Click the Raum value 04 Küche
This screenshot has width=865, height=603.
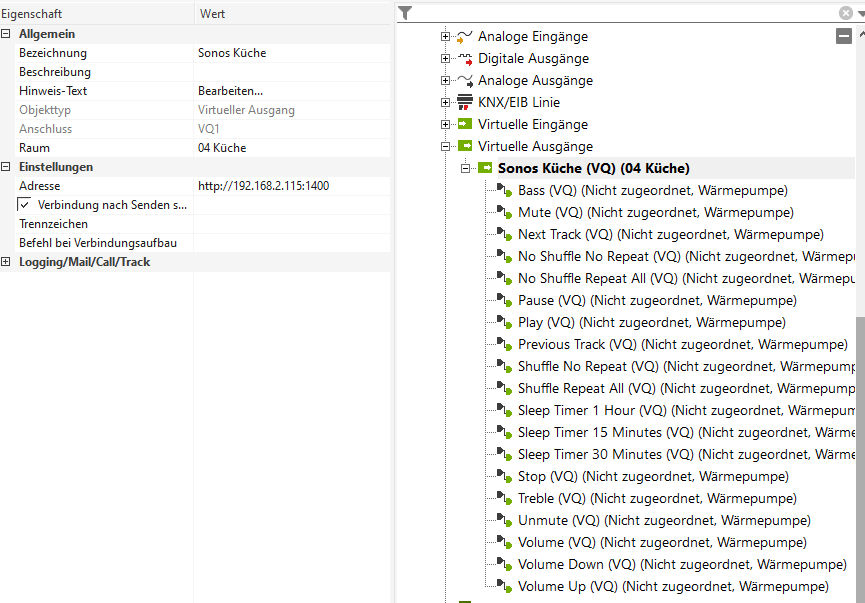pos(292,148)
